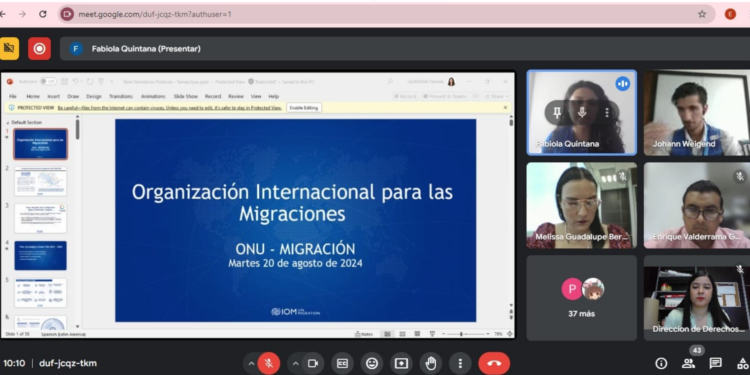Click the yellow presentation-off icon

click(x=9, y=48)
